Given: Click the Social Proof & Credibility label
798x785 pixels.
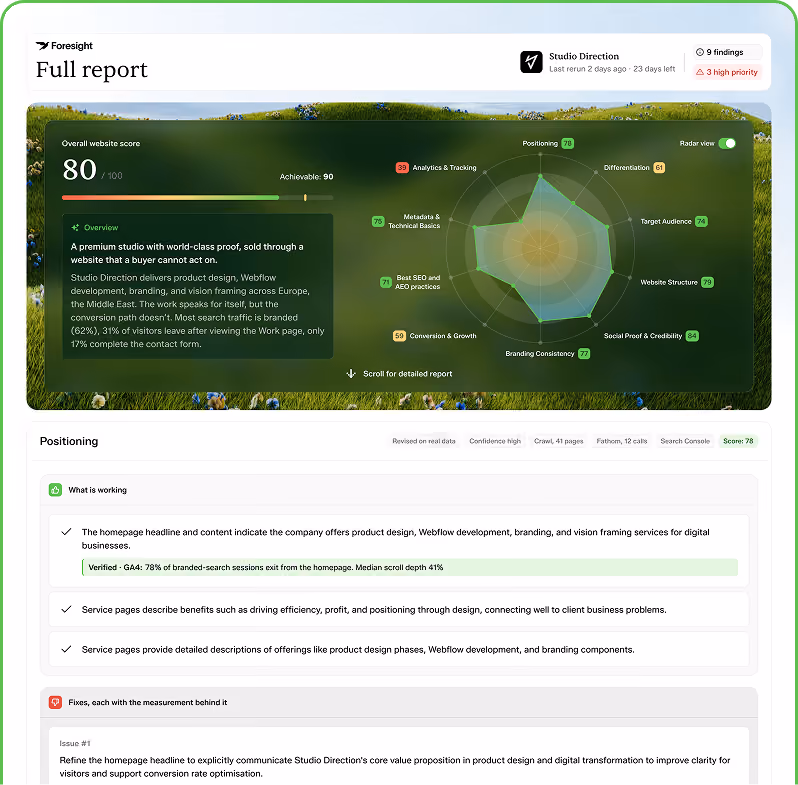Looking at the screenshot, I should click(643, 335).
